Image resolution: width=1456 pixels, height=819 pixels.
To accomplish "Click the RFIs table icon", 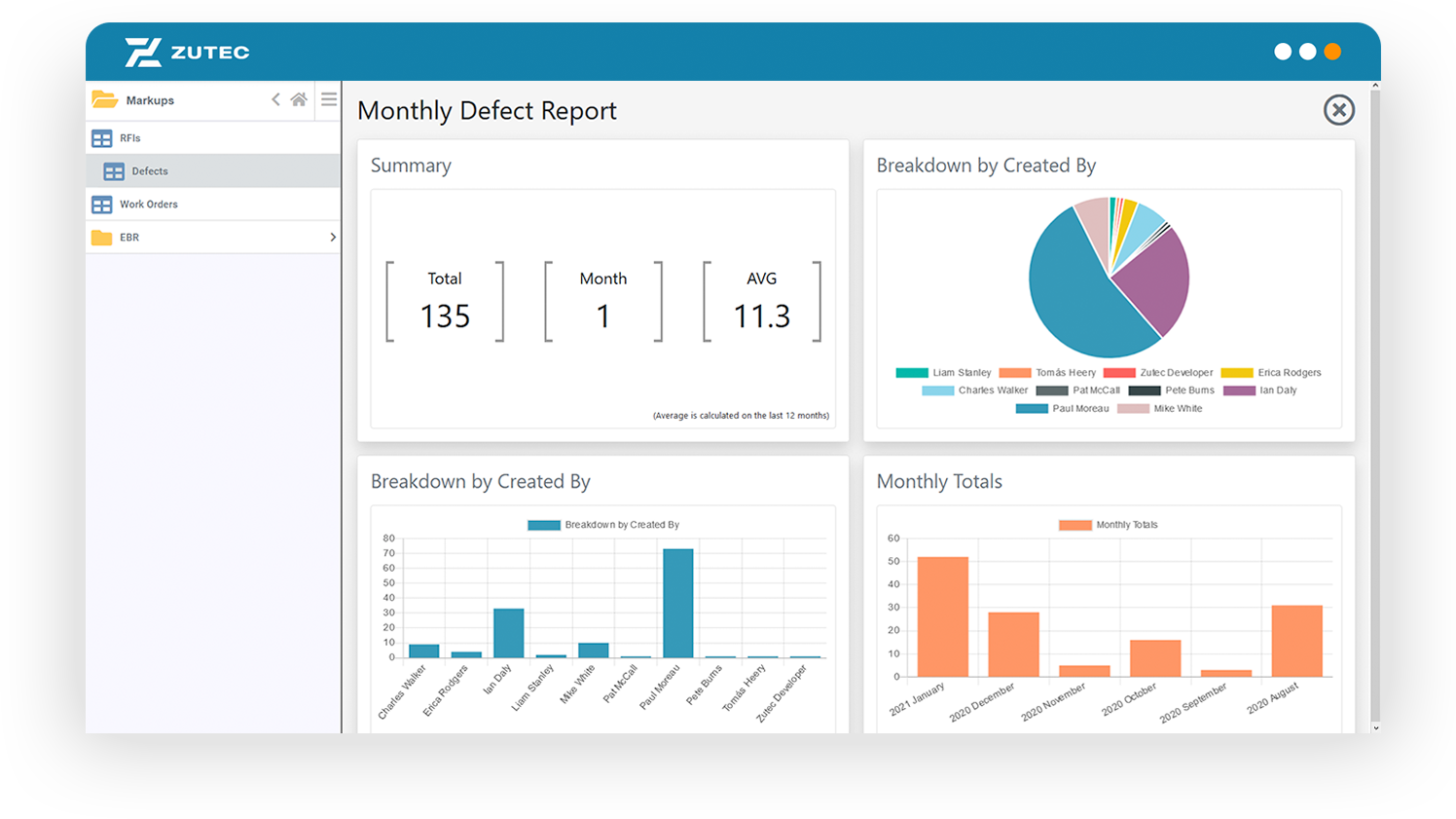I will 101,138.
